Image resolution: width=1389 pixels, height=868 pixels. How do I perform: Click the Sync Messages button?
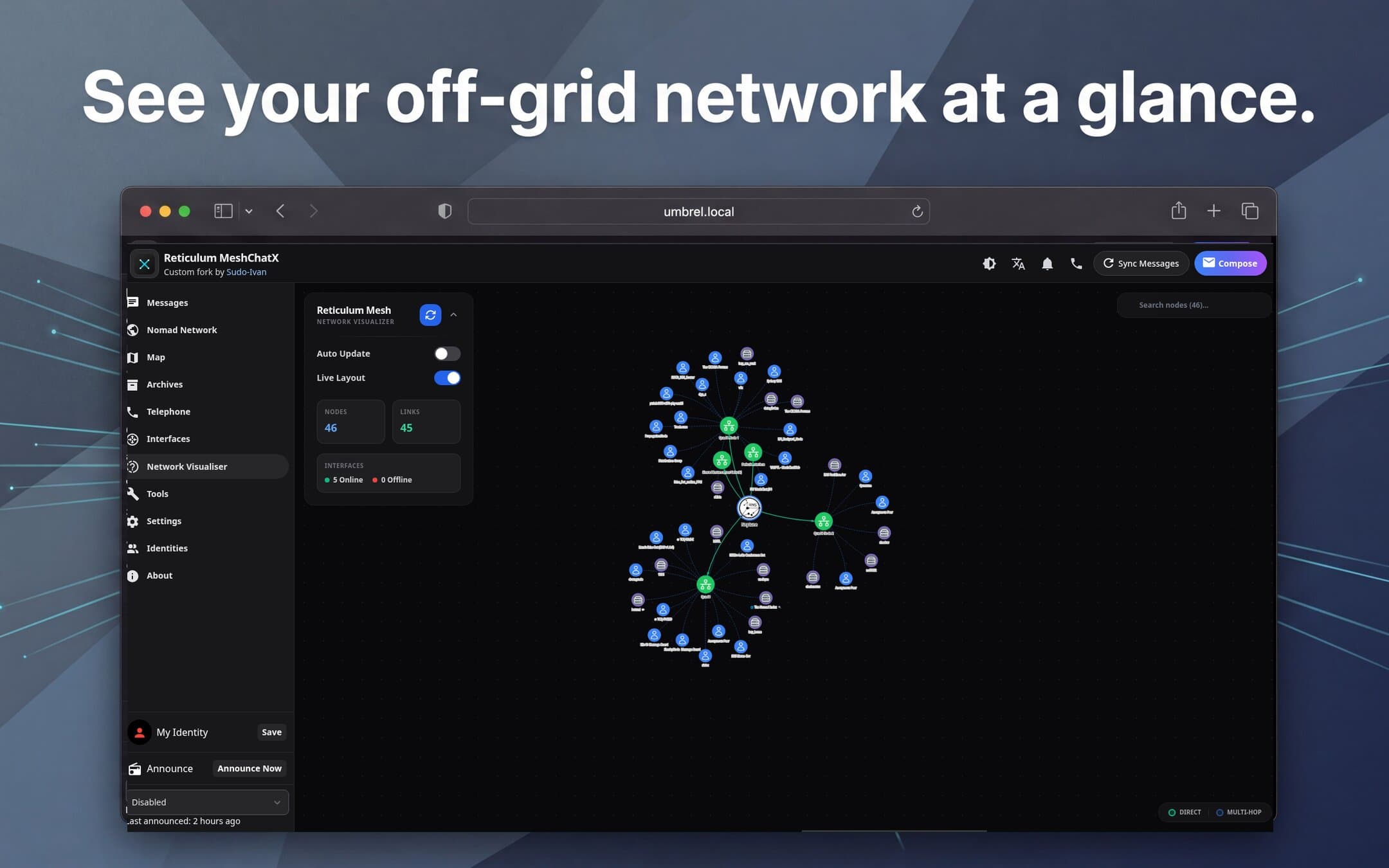click(1141, 264)
